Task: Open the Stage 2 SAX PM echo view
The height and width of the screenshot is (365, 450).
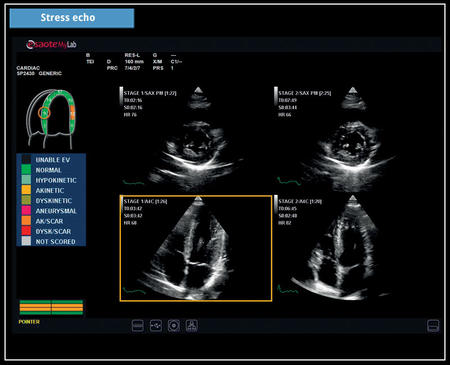Action: 350,138
